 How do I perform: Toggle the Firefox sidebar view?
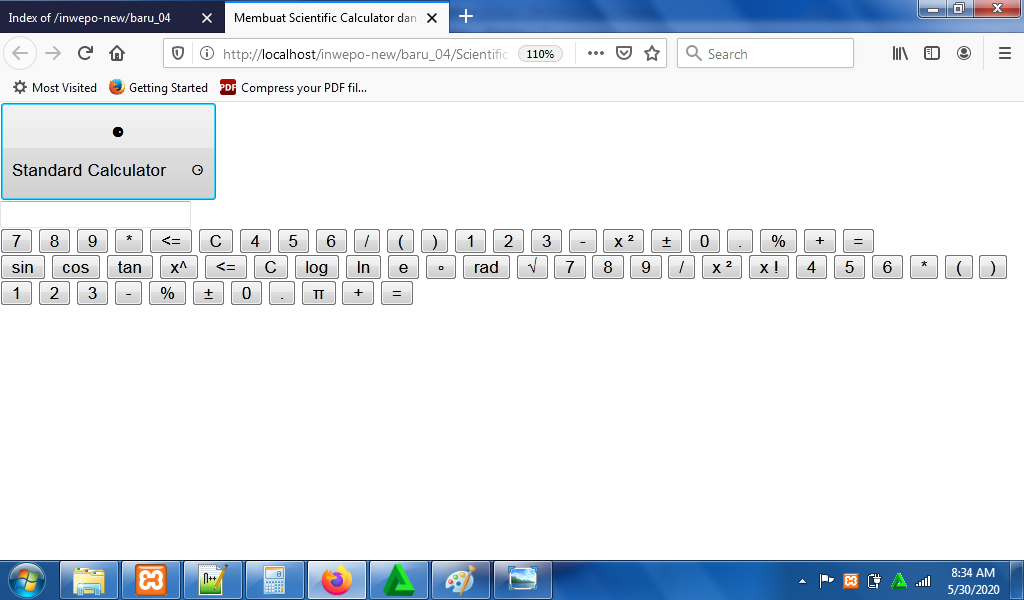[x=932, y=54]
